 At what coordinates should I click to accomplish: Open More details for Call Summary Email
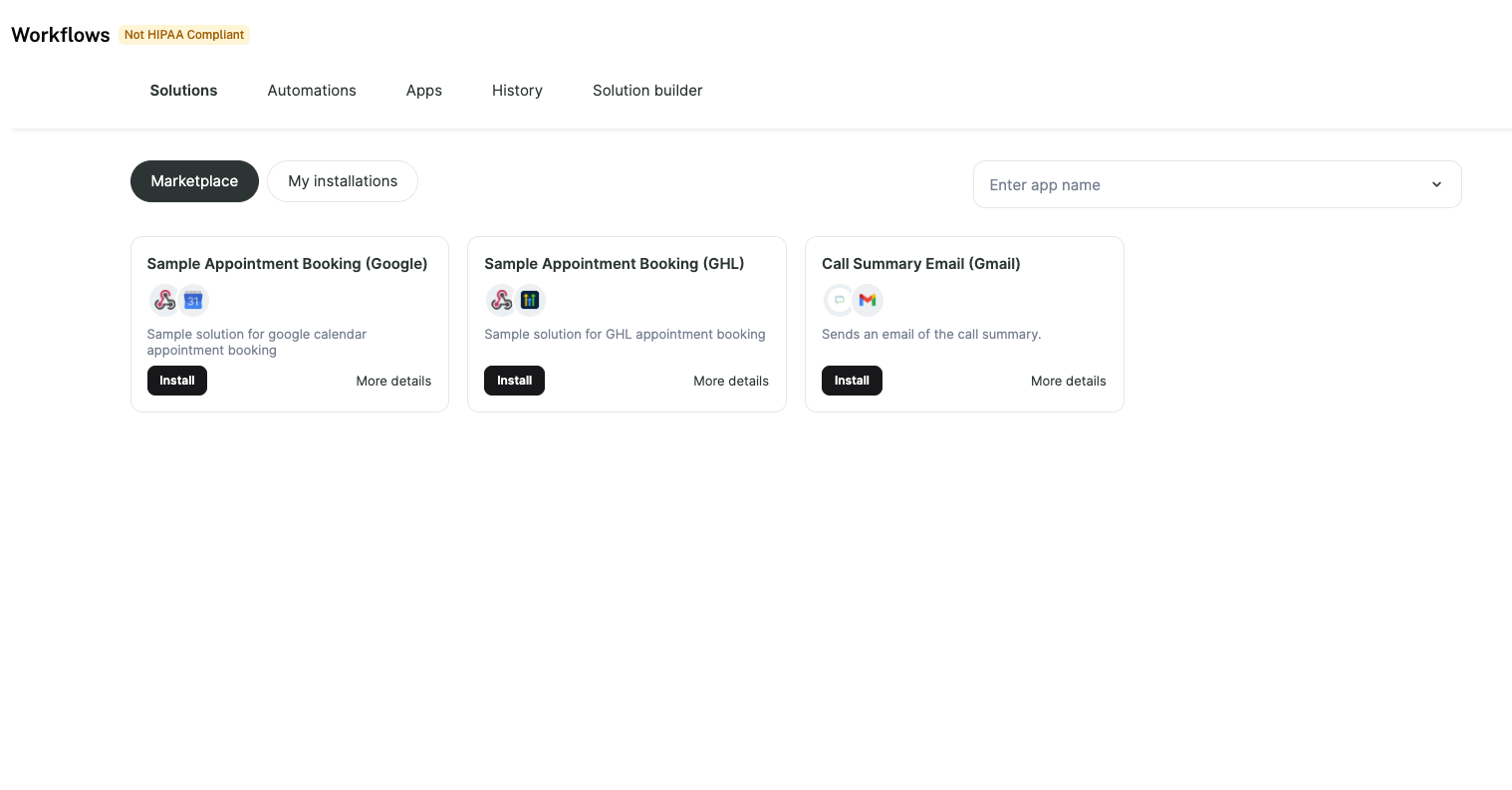1068,382
